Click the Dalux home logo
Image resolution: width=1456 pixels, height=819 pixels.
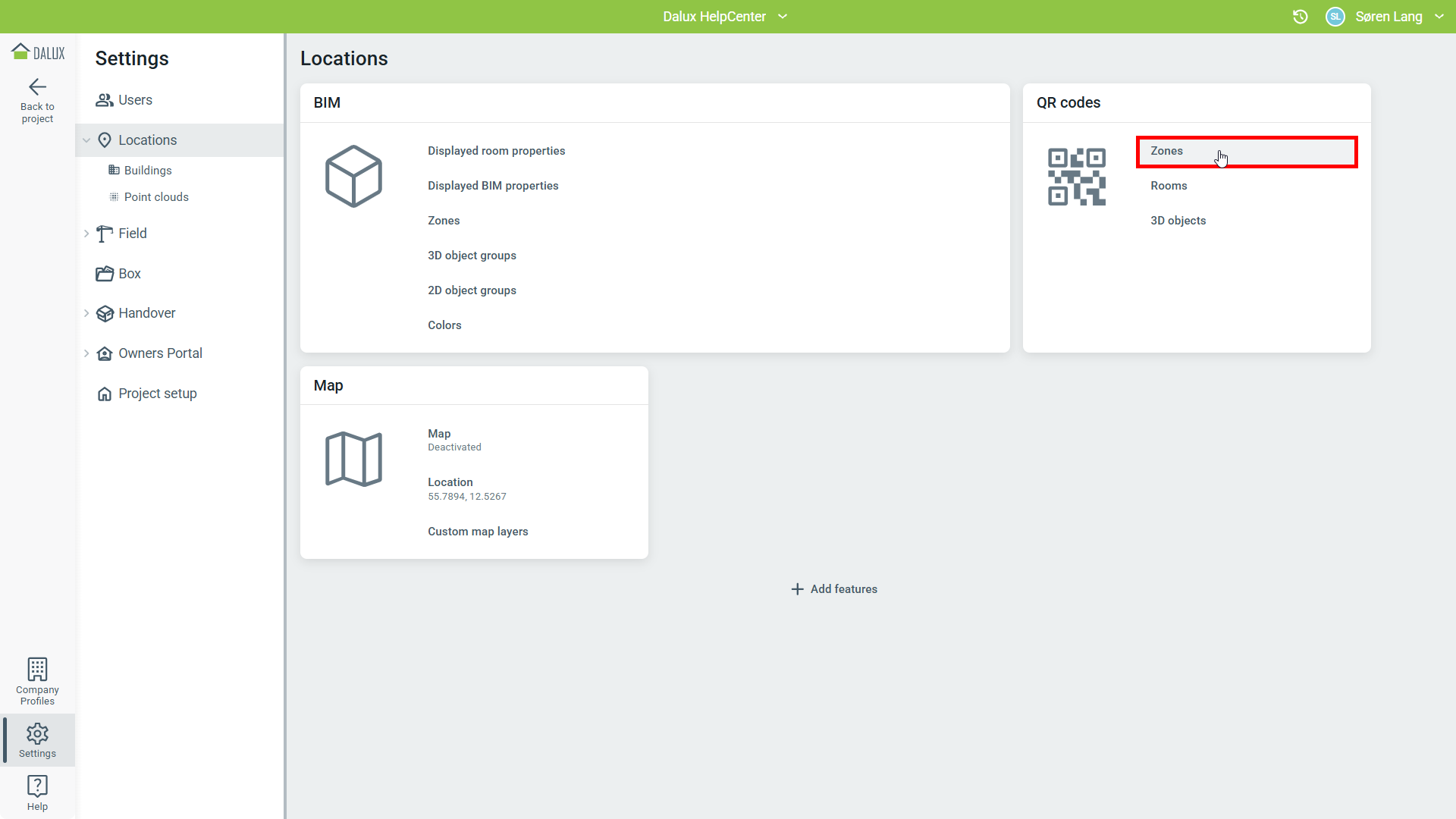(37, 52)
